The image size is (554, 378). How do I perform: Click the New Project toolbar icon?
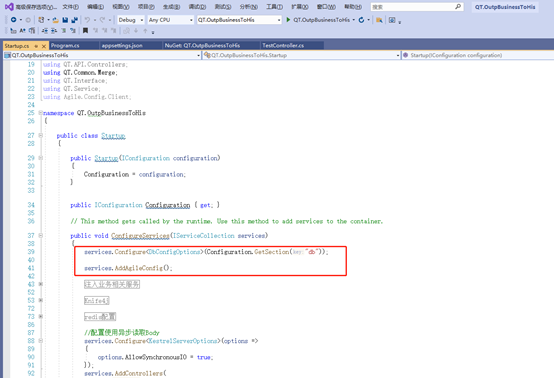tap(41, 20)
